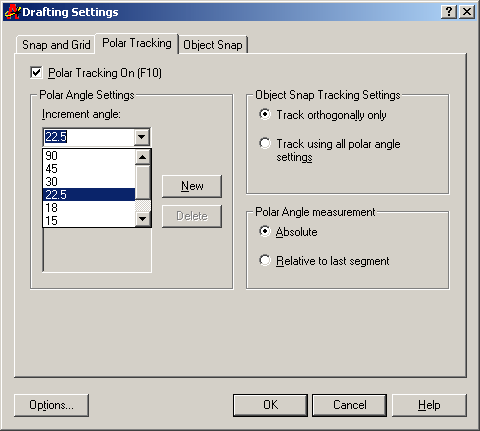Select Track orthogonally only option
The width and height of the screenshot is (480, 431).
click(x=265, y=114)
